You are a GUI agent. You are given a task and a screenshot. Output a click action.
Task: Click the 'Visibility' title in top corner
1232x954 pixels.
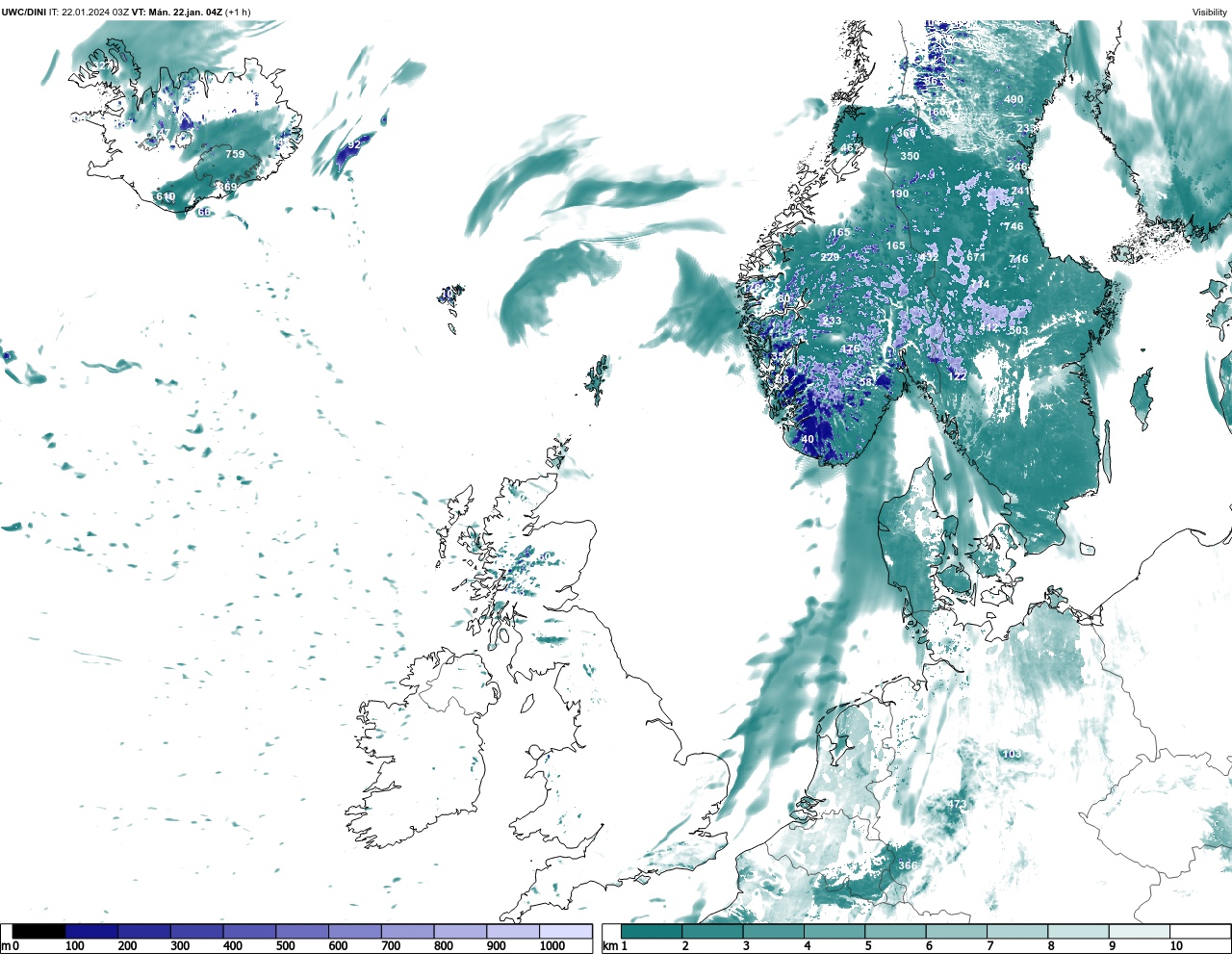[x=1210, y=12]
